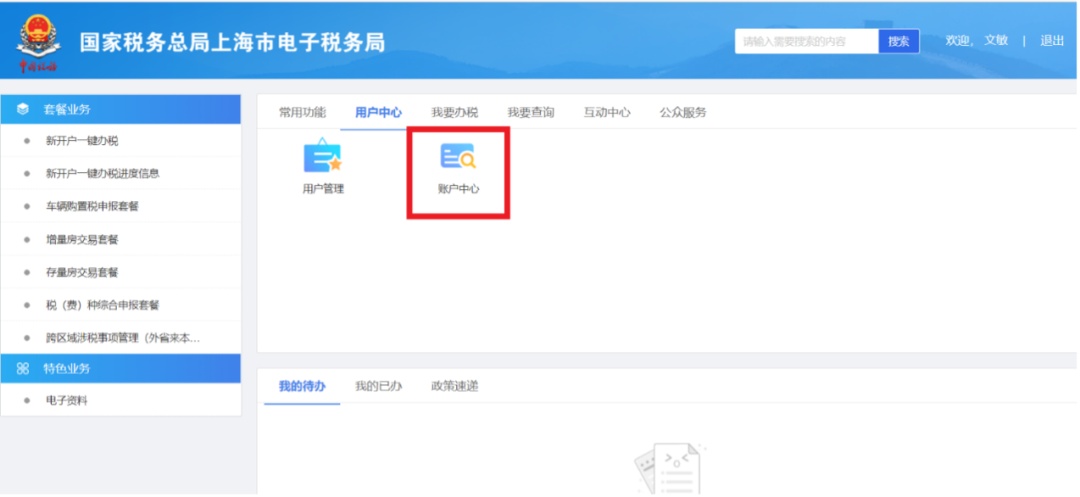This screenshot has height=497, width=1080.
Task: Open 电子资料 in the sidebar
Action: [67, 401]
